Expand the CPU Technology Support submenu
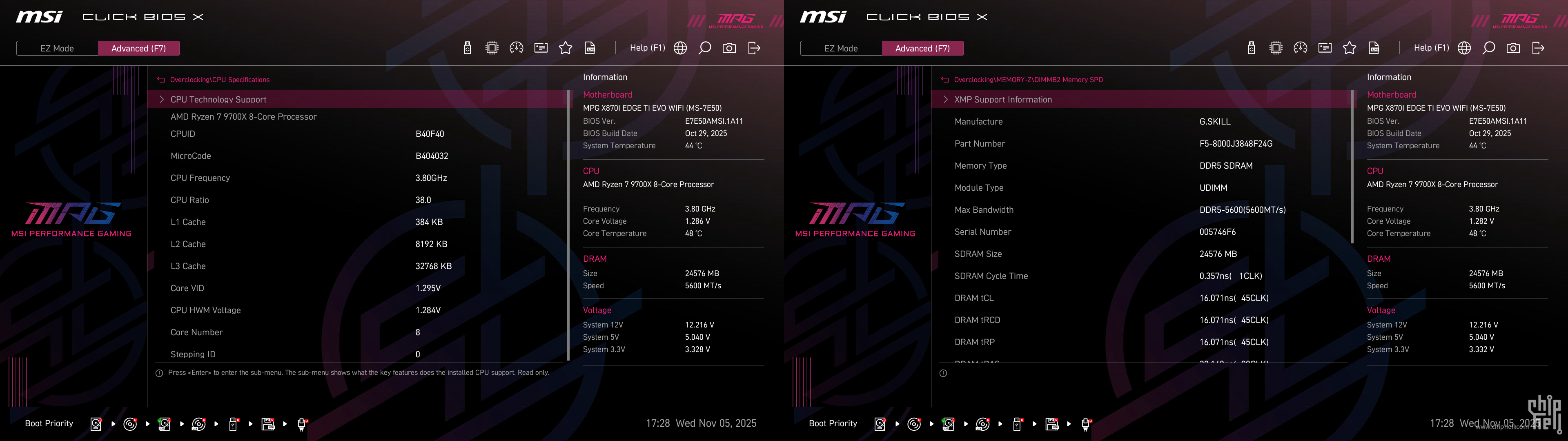The height and width of the screenshot is (441, 1568). pos(218,99)
